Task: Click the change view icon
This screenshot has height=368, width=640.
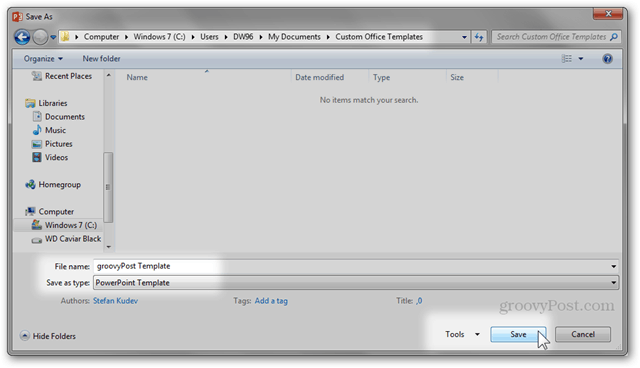Action: pos(567,59)
